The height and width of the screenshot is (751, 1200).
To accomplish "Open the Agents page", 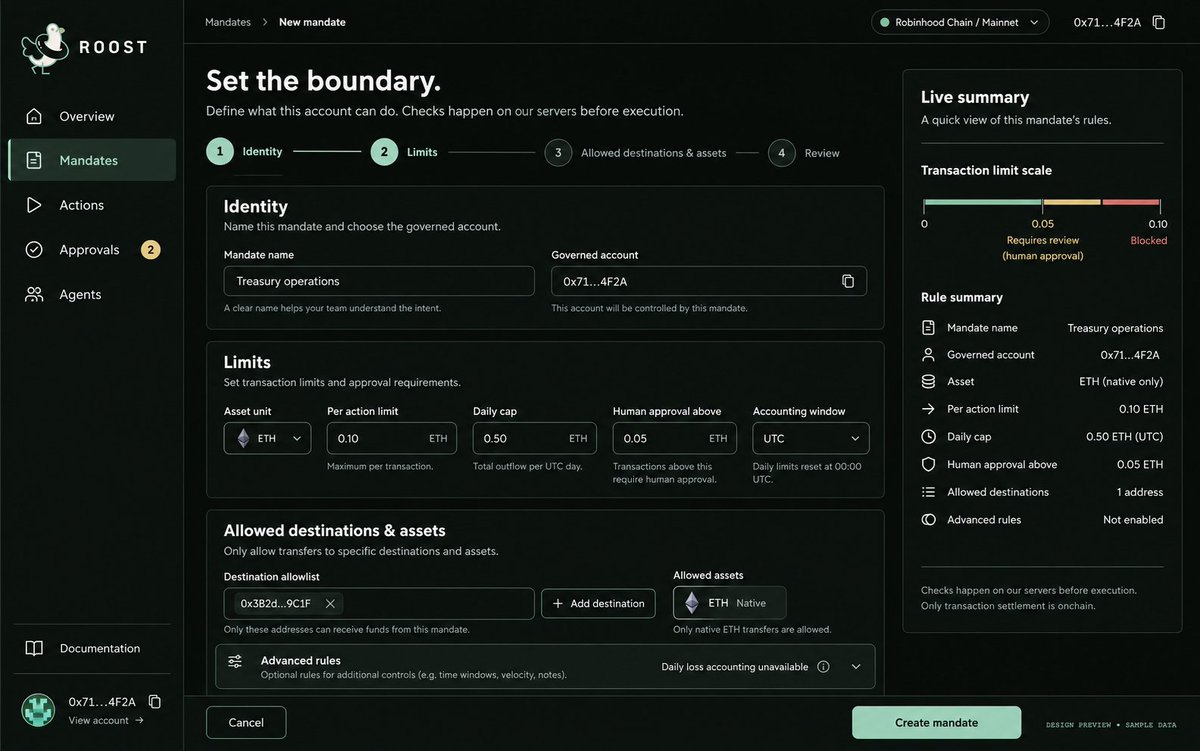I will click(91, 294).
